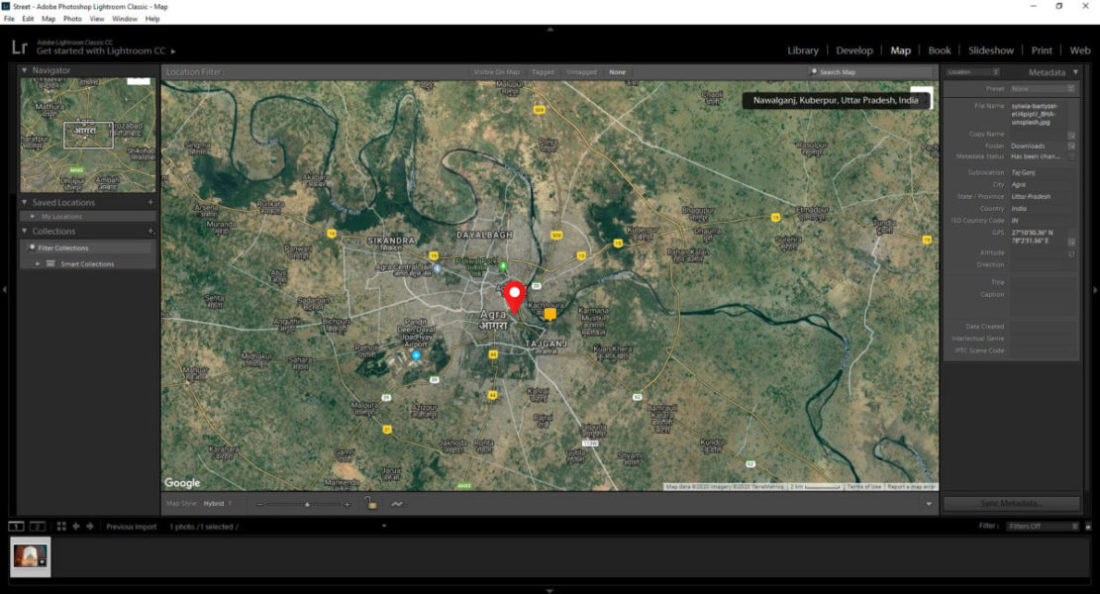Hide the top module picker arrow

pos(550,29)
